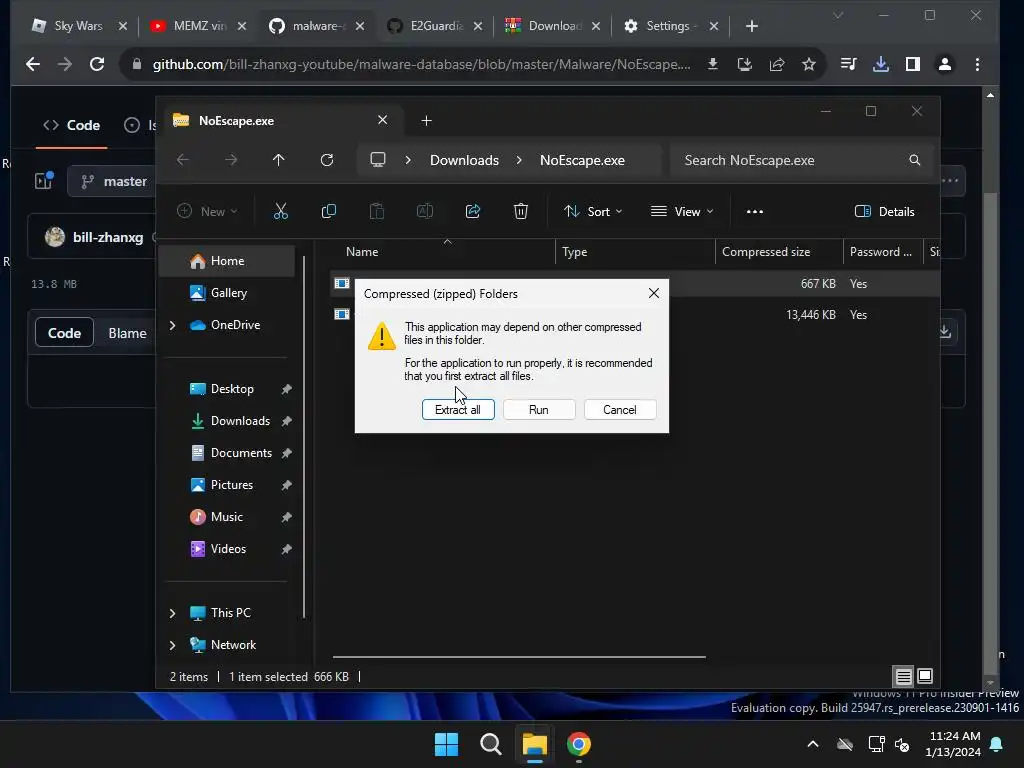This screenshot has width=1024, height=768.
Task: Click the Compressed size column header
Action: (x=779, y=251)
